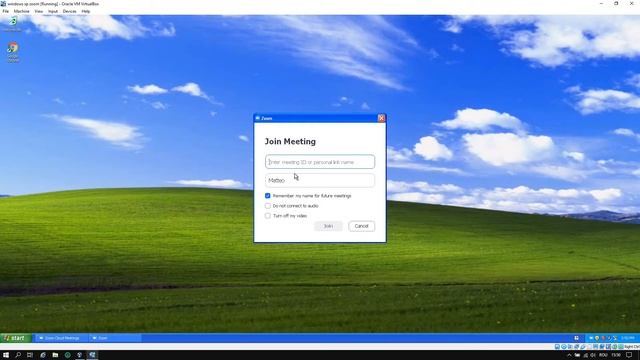Viewport: 640px width, 360px height.
Task: Click the VirtualBox title bar app icon
Action: 3,4
